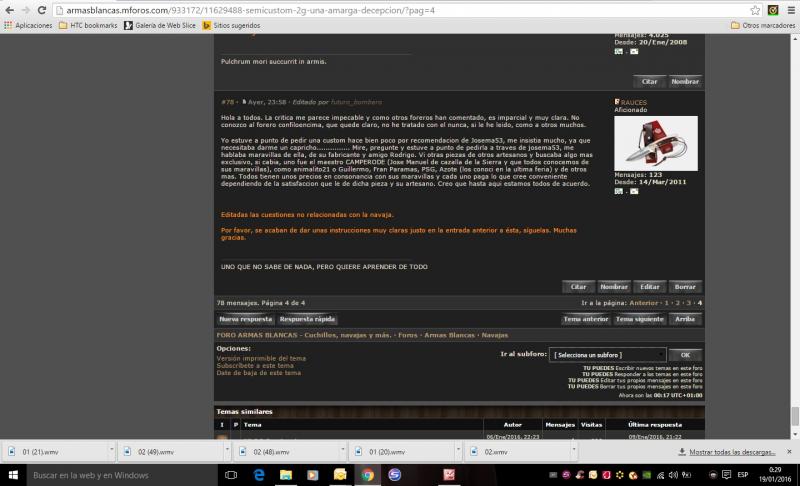The height and width of the screenshot is (486, 800).
Task: Click 'Editar' under RAUCES's post
Action: tap(649, 285)
